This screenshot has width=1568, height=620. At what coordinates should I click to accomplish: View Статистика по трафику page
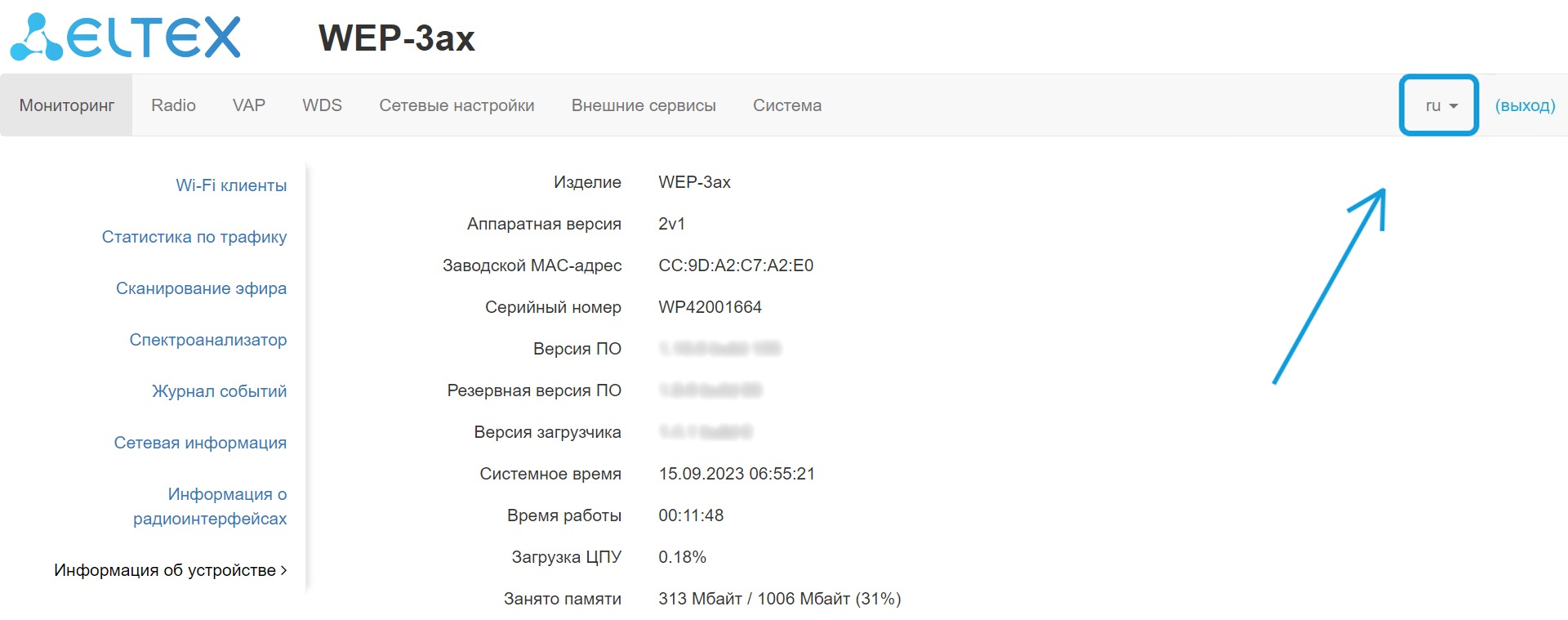(194, 237)
